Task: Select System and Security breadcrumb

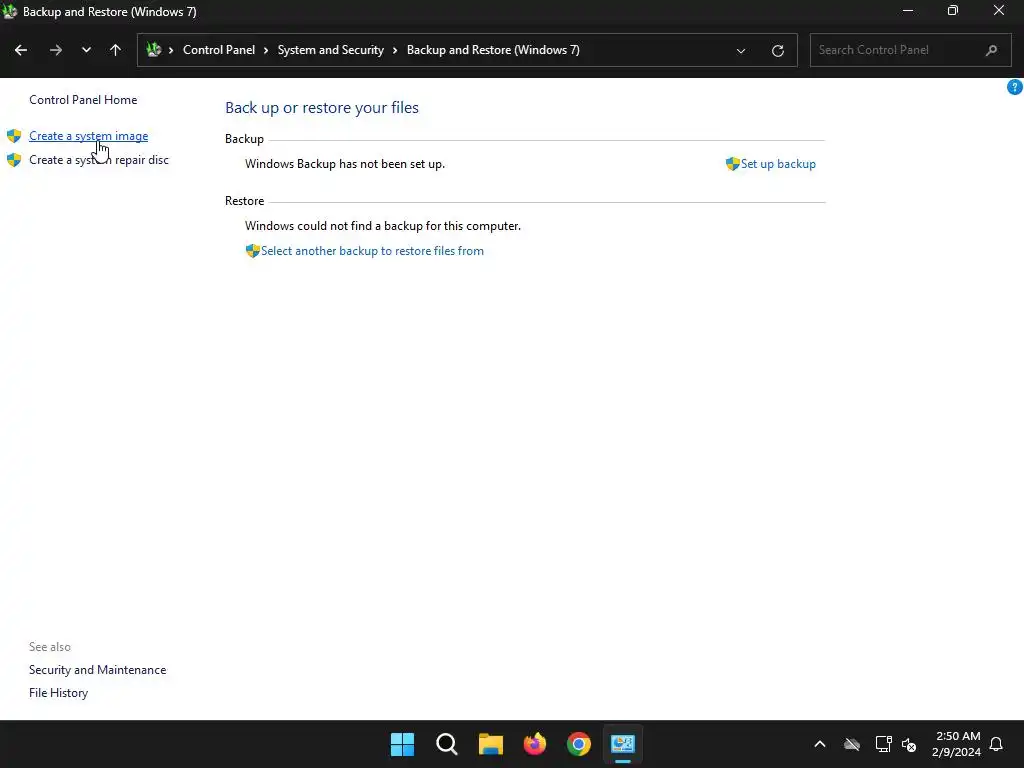Action: pyautogui.click(x=330, y=50)
